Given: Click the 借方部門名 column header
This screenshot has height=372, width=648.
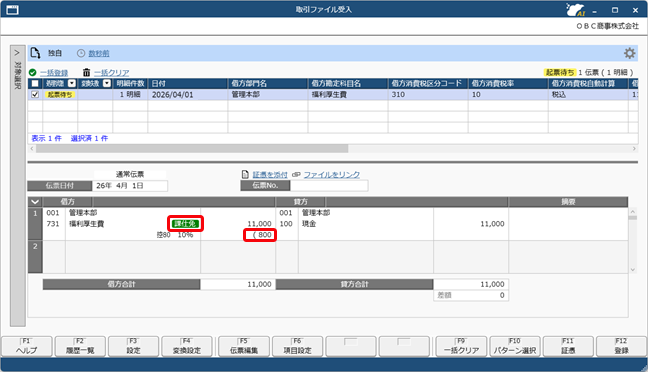Looking at the screenshot, I should 268,83.
